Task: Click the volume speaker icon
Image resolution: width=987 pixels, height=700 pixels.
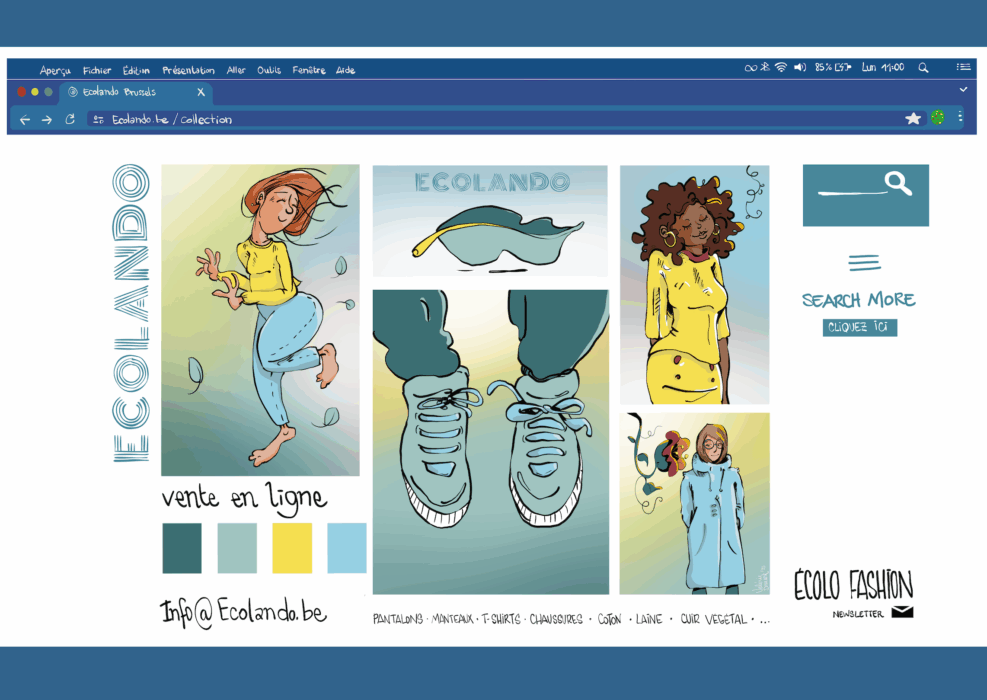Action: [800, 68]
